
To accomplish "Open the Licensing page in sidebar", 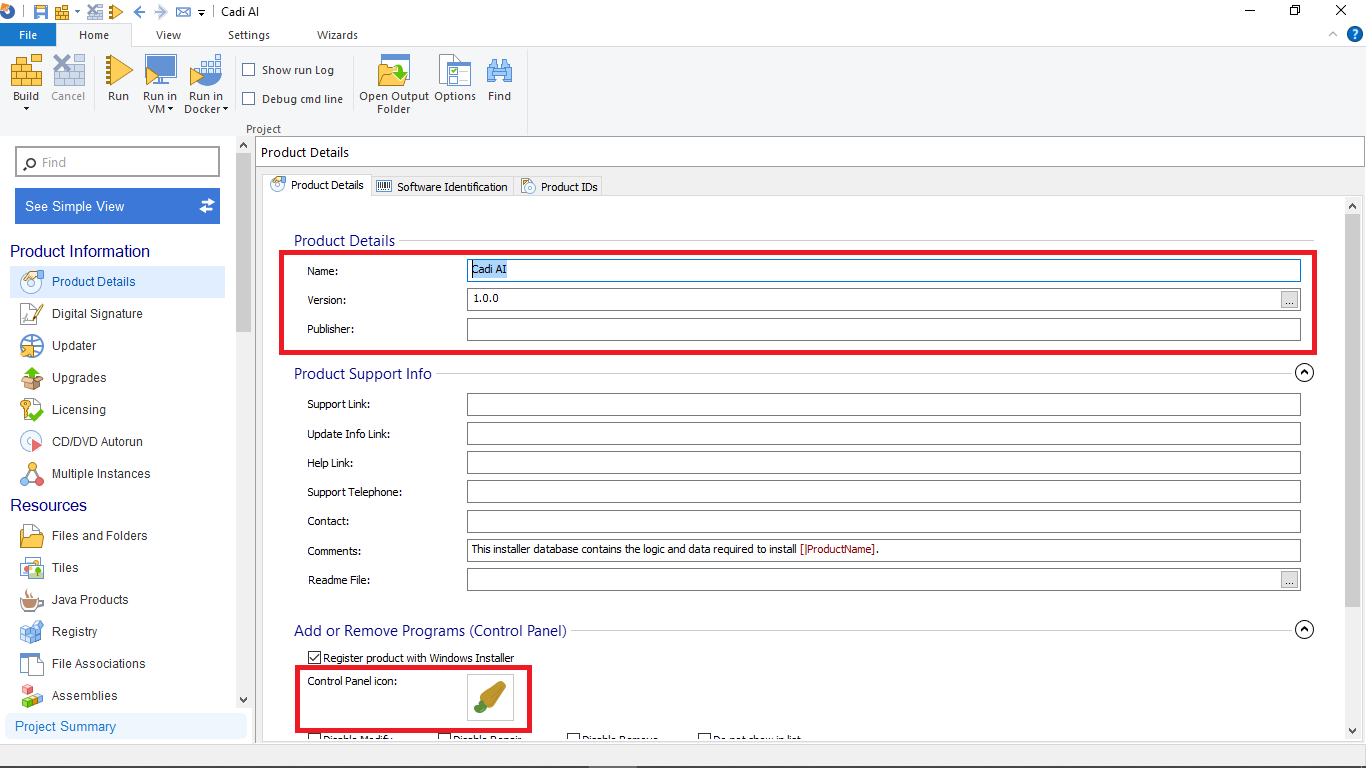I will pos(78,410).
